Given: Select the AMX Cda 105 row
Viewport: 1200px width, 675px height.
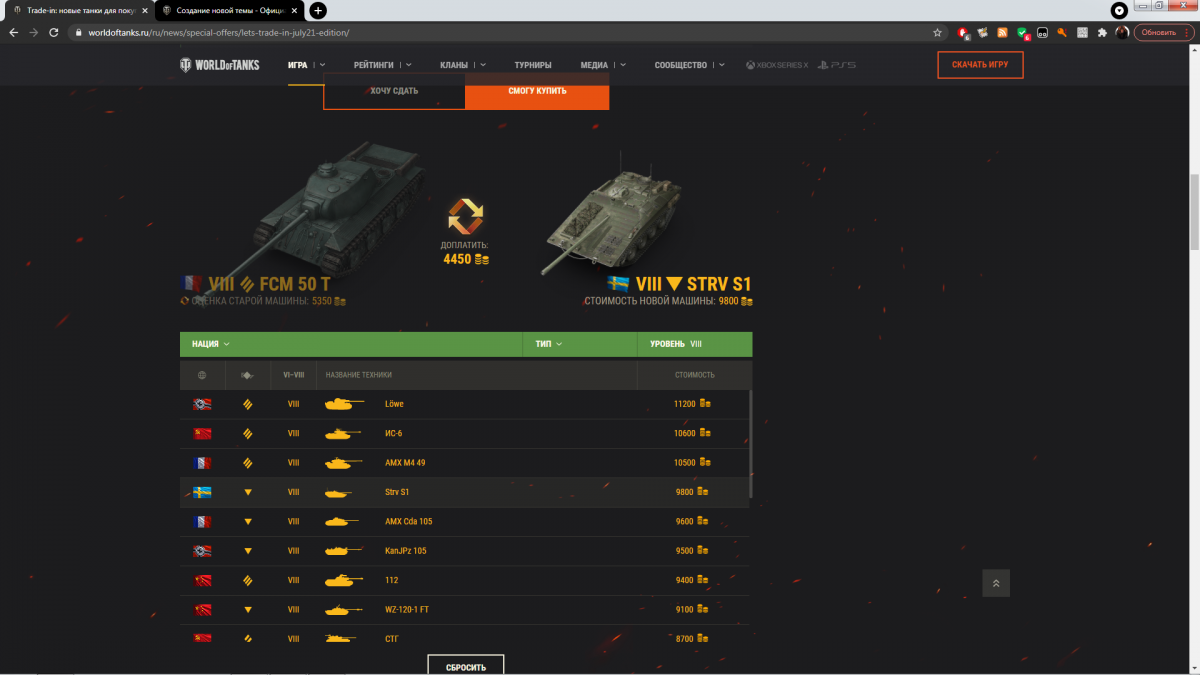Looking at the screenshot, I should (465, 521).
